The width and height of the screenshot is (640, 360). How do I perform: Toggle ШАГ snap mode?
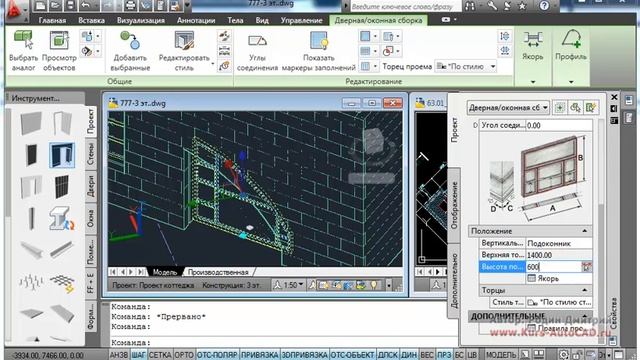click(x=138, y=355)
